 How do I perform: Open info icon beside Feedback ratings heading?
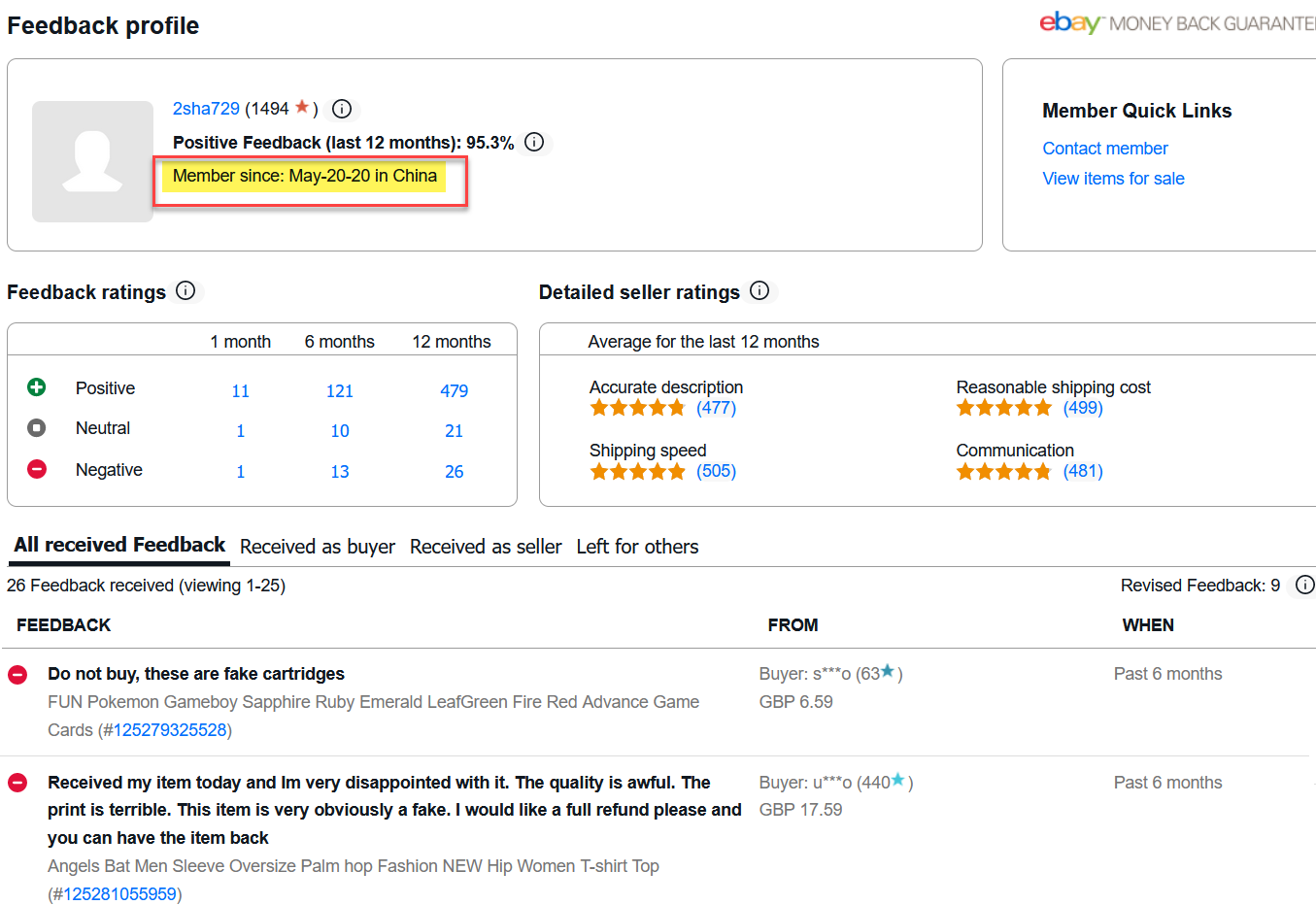click(x=186, y=290)
